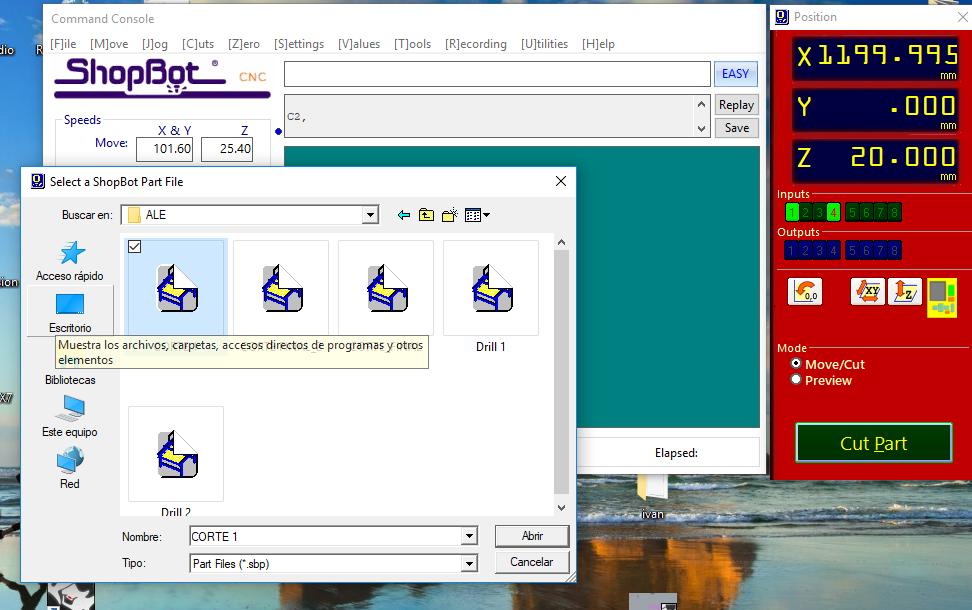Click the Select ShopBot Part File dialog icon

pos(38,181)
